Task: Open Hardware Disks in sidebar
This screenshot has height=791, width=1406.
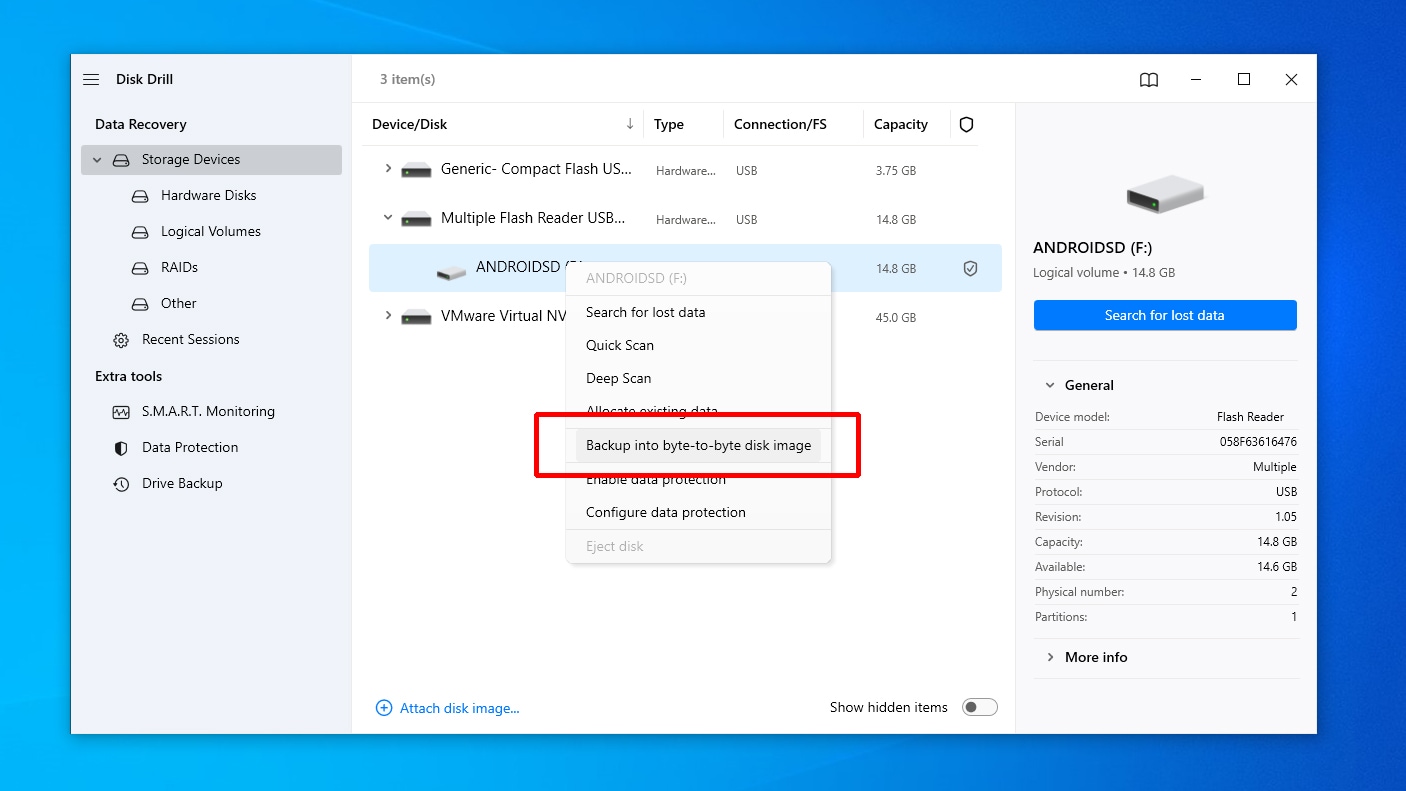Action: pos(209,196)
